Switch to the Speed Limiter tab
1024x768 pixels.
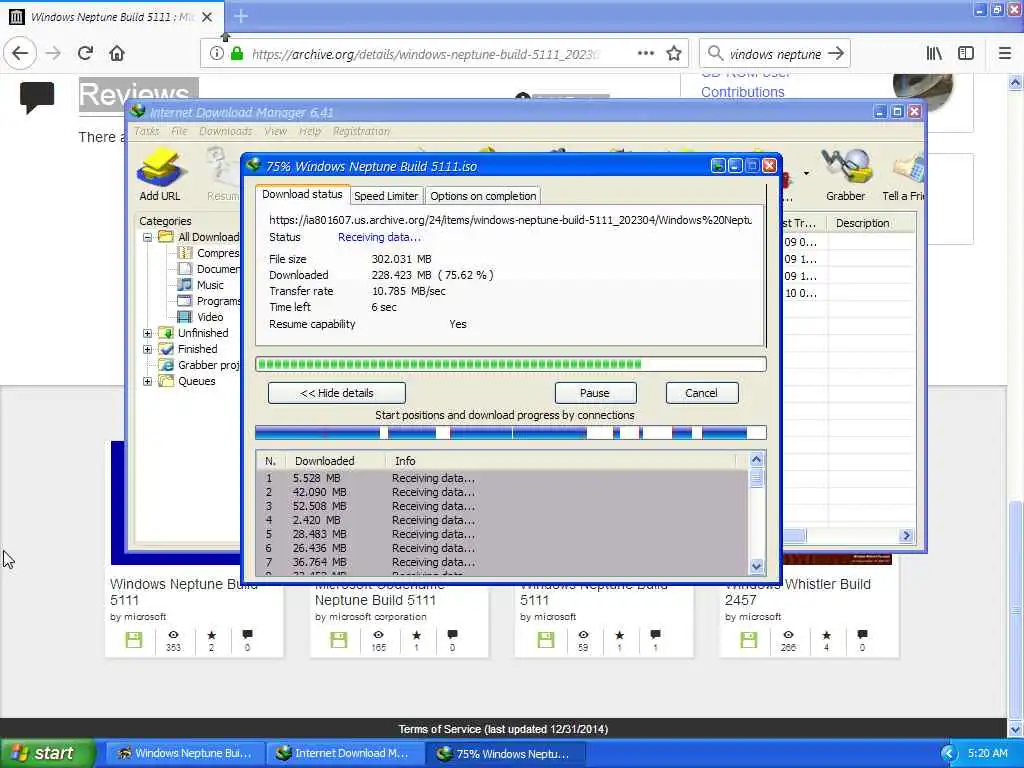pos(385,196)
